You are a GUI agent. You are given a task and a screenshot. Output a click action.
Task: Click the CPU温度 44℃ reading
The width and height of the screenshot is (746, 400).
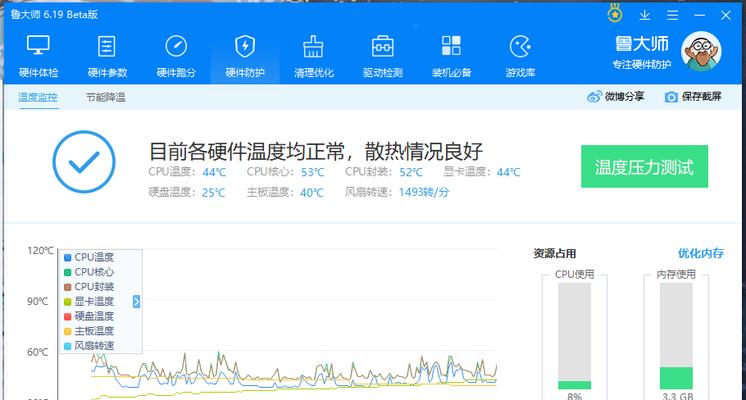(187, 172)
